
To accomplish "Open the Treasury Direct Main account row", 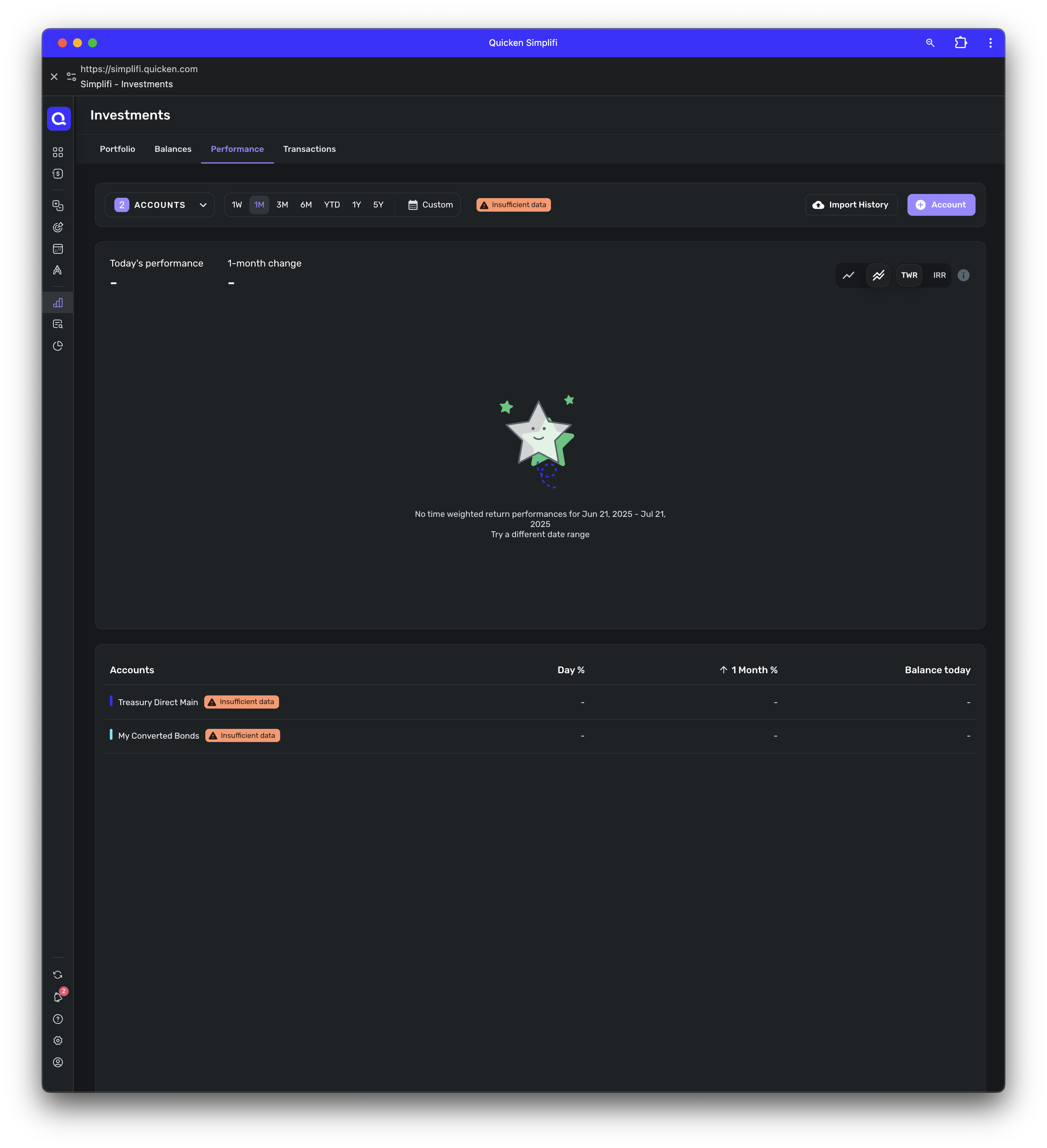I will point(158,702).
